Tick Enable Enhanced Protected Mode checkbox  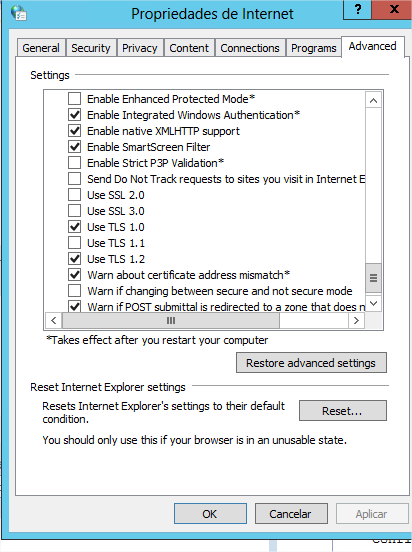coord(74,99)
